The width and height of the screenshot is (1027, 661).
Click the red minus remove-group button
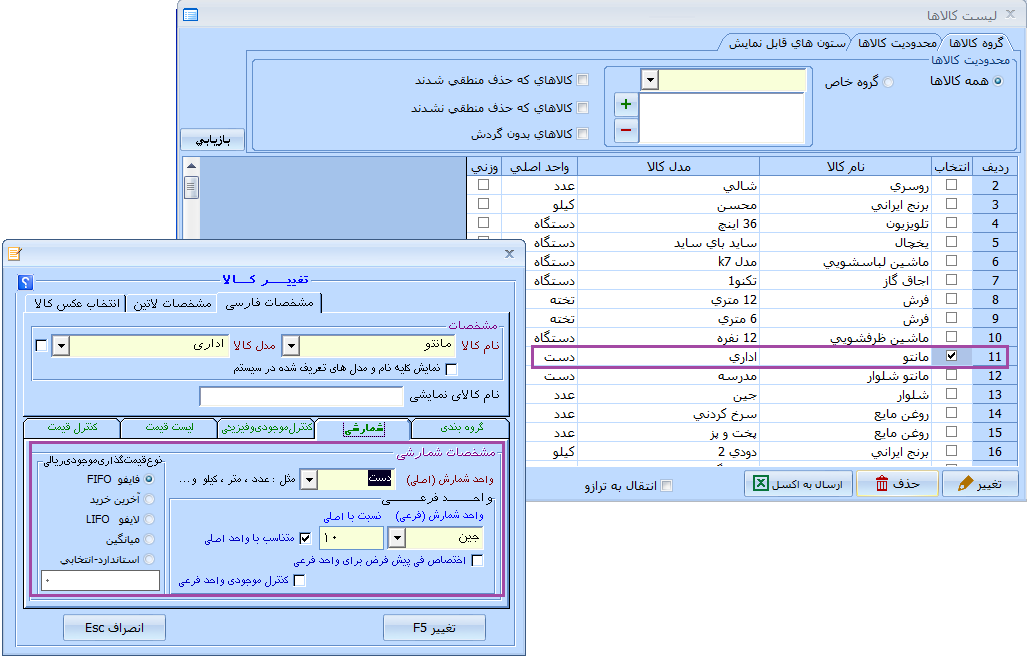[x=626, y=130]
